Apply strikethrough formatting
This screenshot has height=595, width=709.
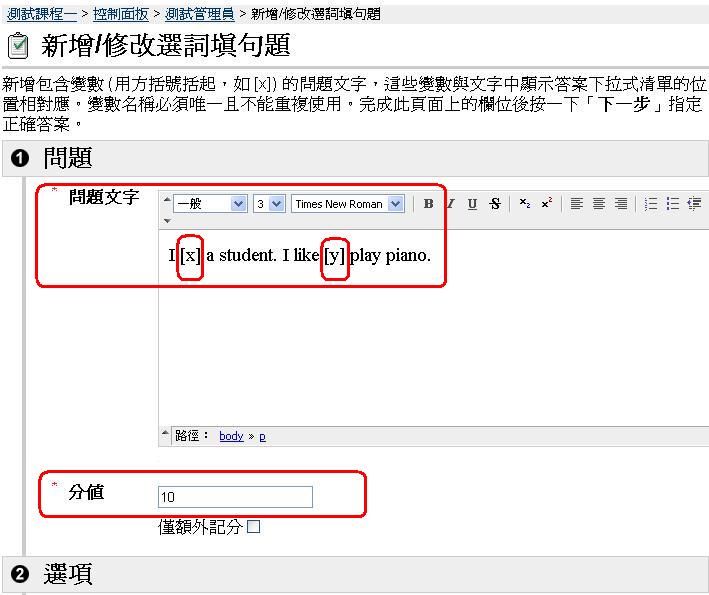click(x=495, y=204)
